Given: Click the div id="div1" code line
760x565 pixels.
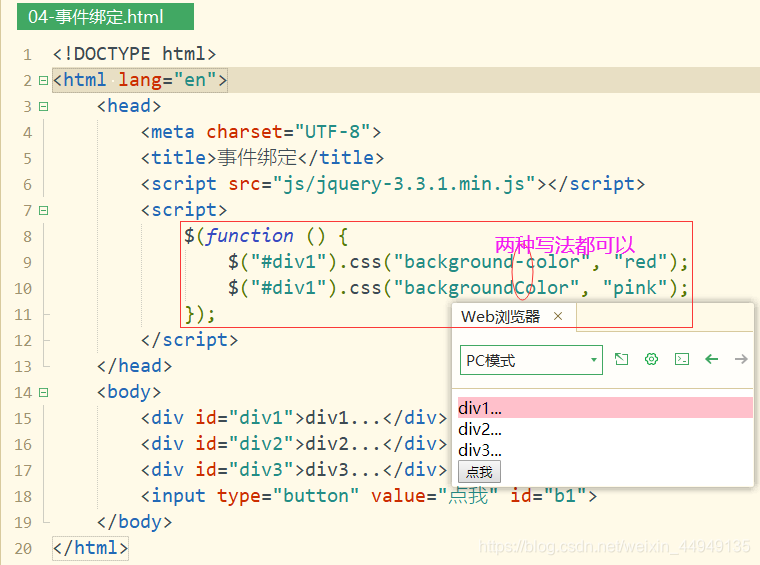Looking at the screenshot, I should point(294,418).
